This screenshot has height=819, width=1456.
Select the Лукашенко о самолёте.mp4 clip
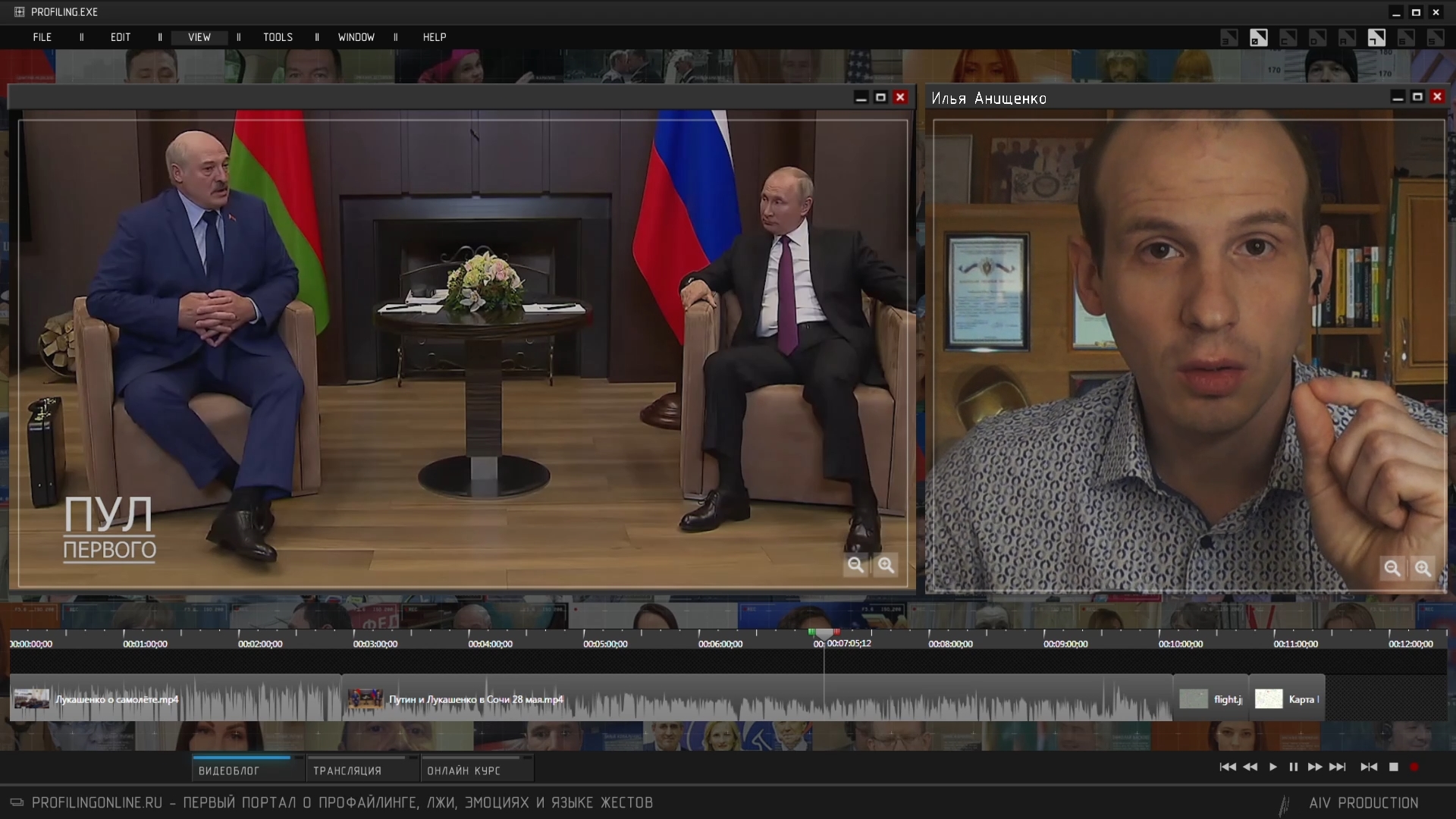click(x=117, y=699)
